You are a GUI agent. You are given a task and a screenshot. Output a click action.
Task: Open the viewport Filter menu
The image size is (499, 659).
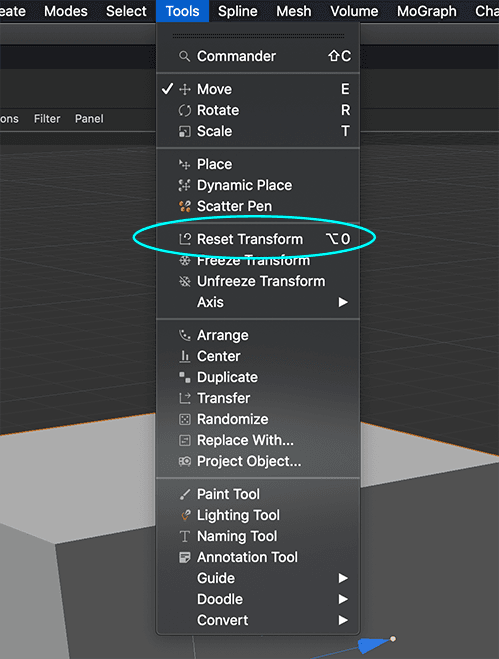[x=47, y=119]
